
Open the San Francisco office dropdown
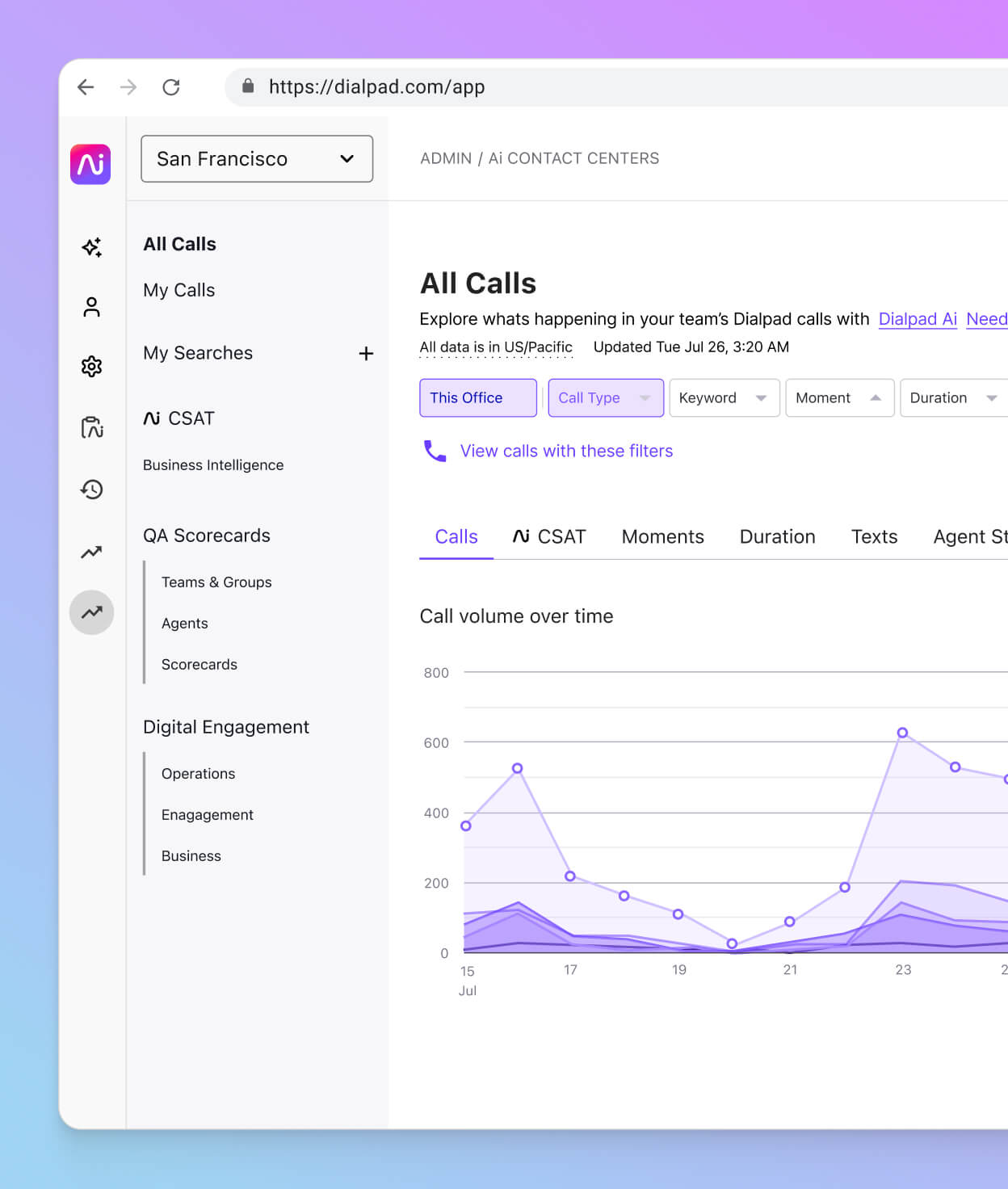click(x=256, y=159)
